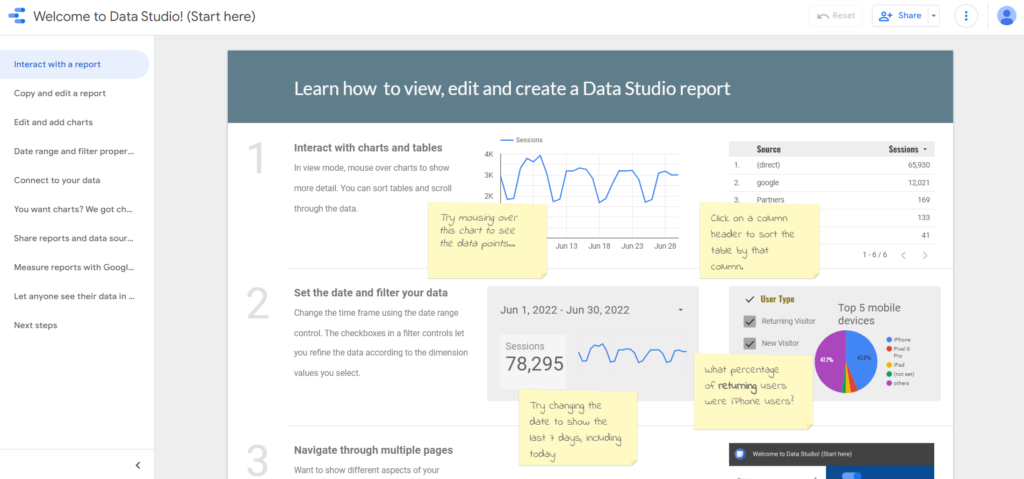Click the Source column header
Screen dimensions: 1024x479
click(769, 150)
